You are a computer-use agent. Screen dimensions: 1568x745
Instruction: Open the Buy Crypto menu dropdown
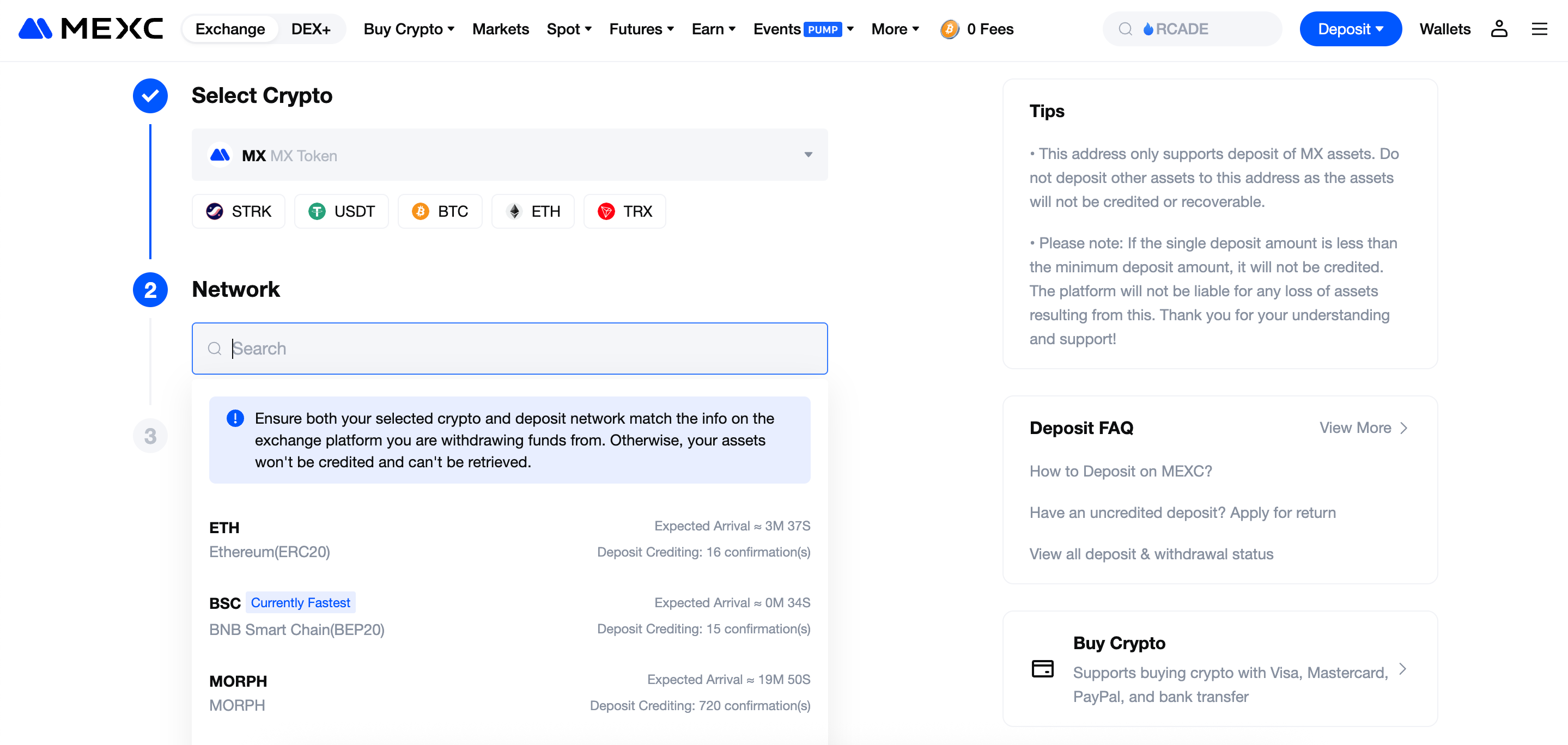pos(409,29)
